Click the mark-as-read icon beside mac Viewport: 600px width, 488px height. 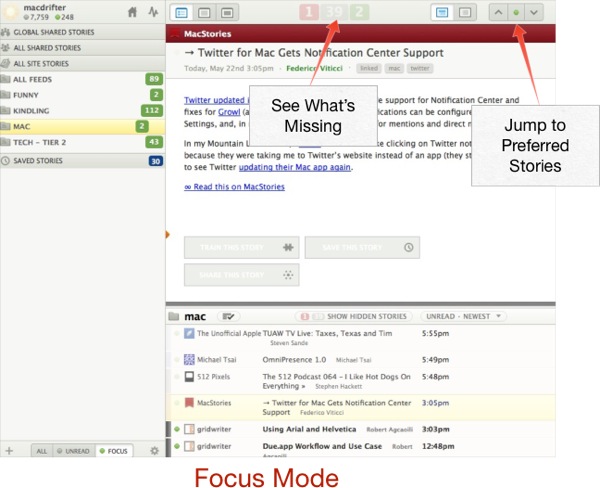click(228, 316)
